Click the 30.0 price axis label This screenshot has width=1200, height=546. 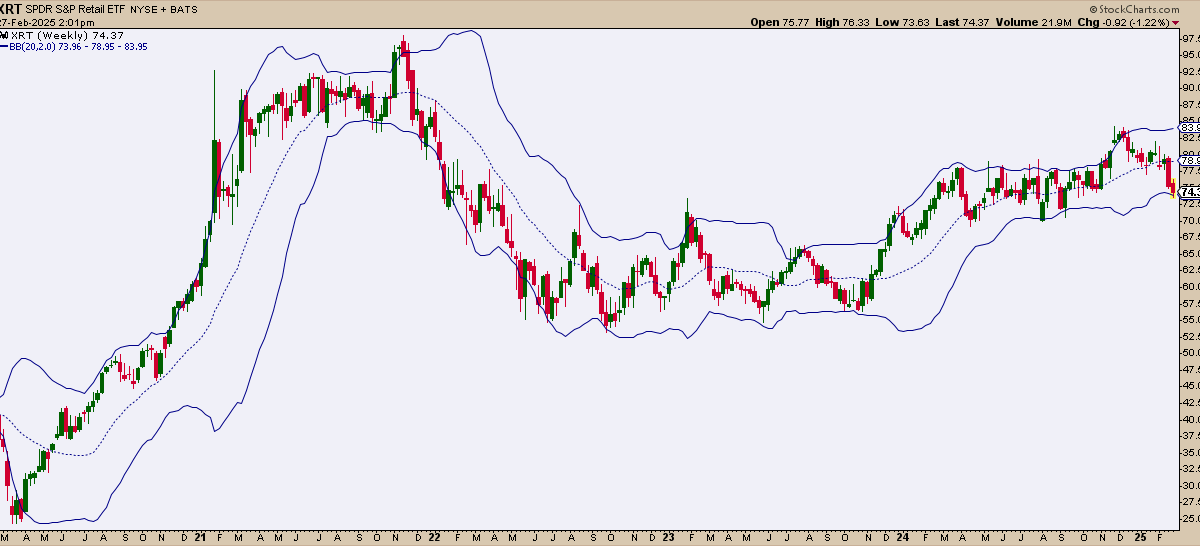[1190, 485]
